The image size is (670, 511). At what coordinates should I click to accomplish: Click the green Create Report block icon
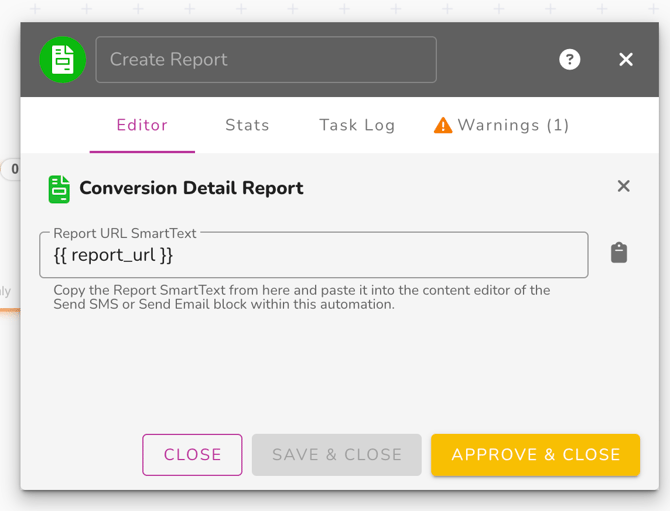[x=62, y=60]
